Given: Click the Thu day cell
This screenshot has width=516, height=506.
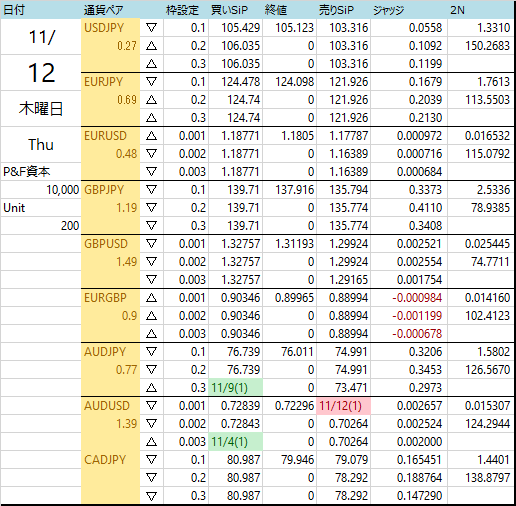Looking at the screenshot, I should tap(41, 145).
